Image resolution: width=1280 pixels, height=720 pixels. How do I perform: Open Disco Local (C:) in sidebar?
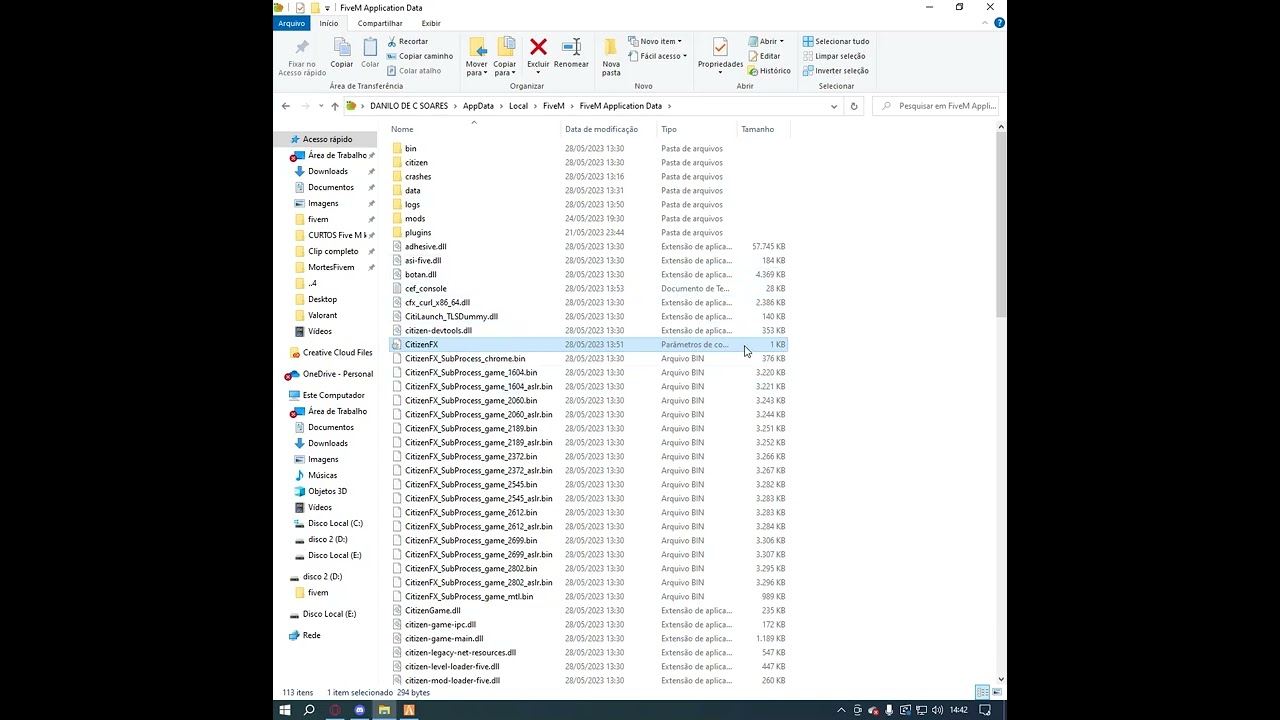pos(335,523)
